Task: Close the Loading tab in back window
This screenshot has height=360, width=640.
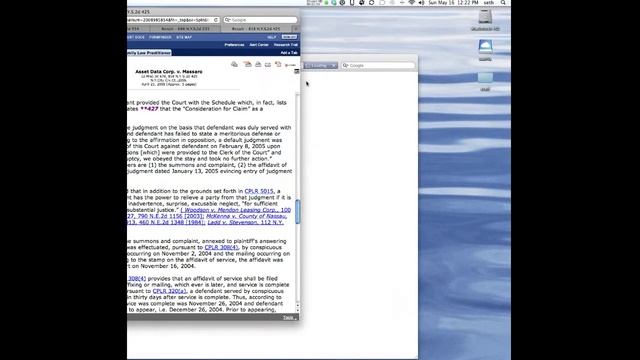Action: click(334, 65)
